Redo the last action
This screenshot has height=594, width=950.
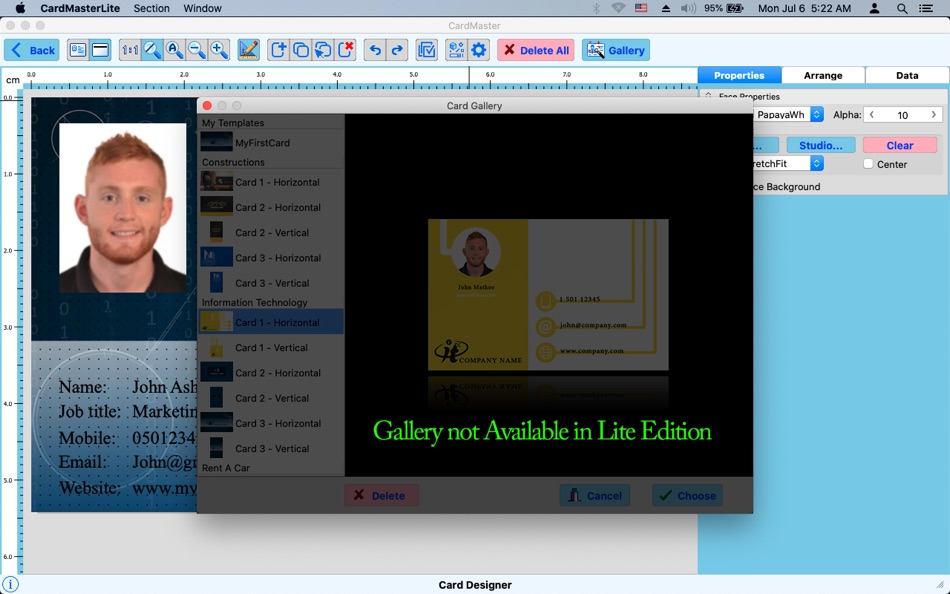point(397,50)
